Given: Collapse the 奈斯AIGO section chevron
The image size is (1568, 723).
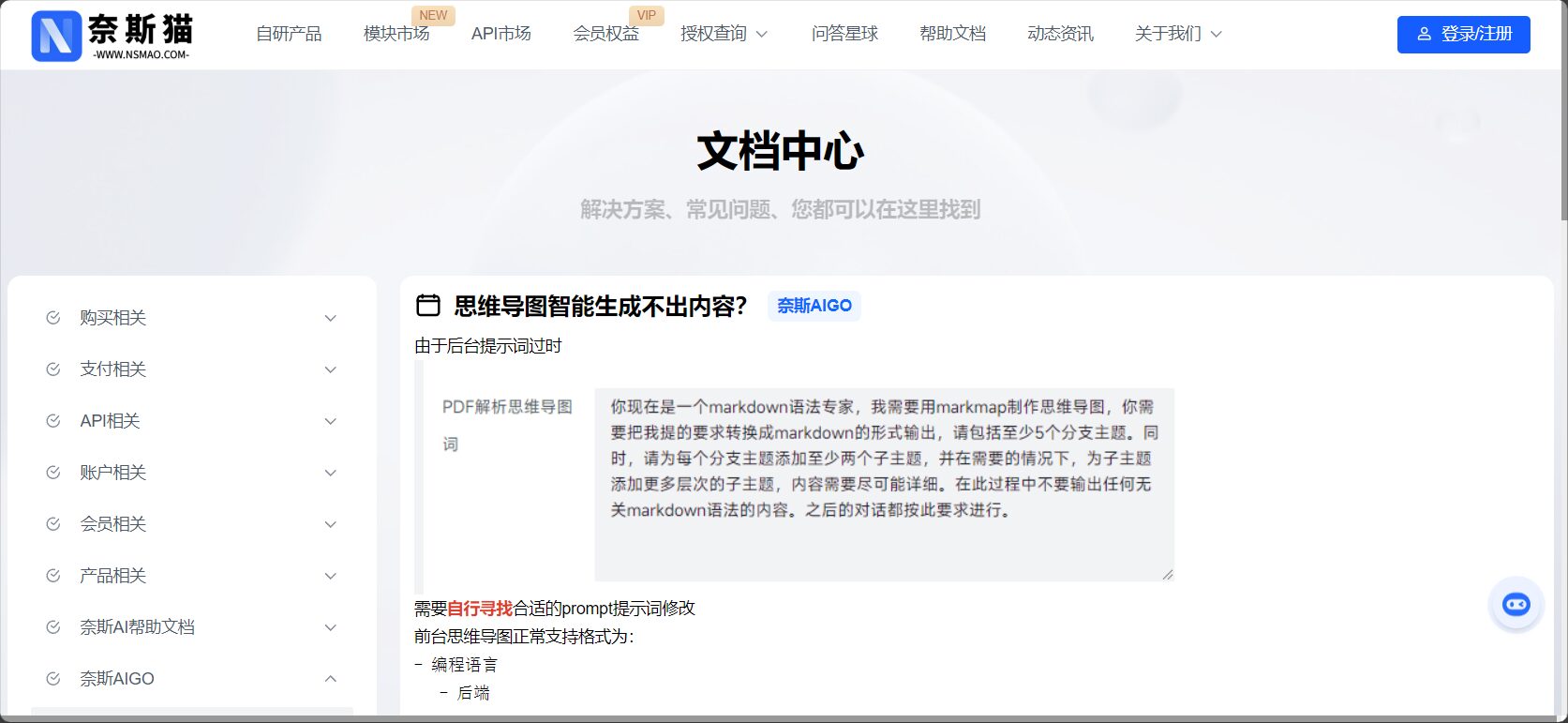Looking at the screenshot, I should coord(330,679).
